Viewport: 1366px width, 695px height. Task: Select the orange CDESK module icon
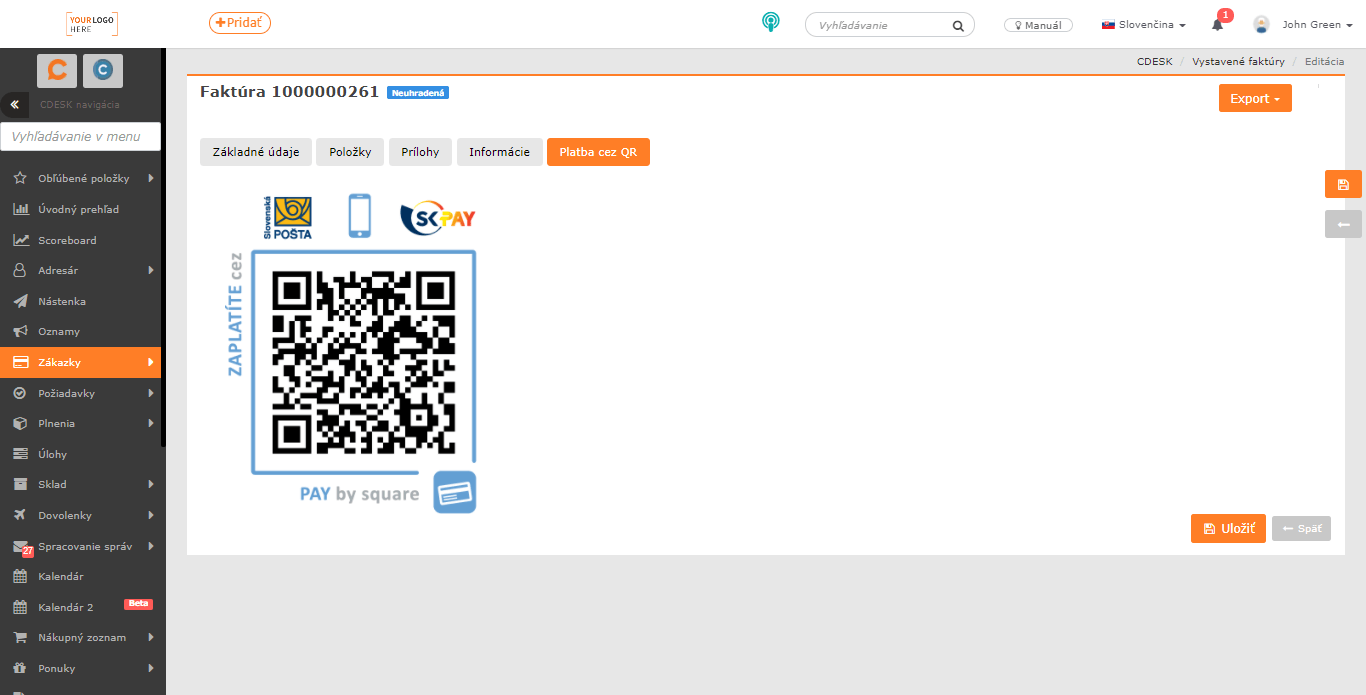(x=57, y=71)
